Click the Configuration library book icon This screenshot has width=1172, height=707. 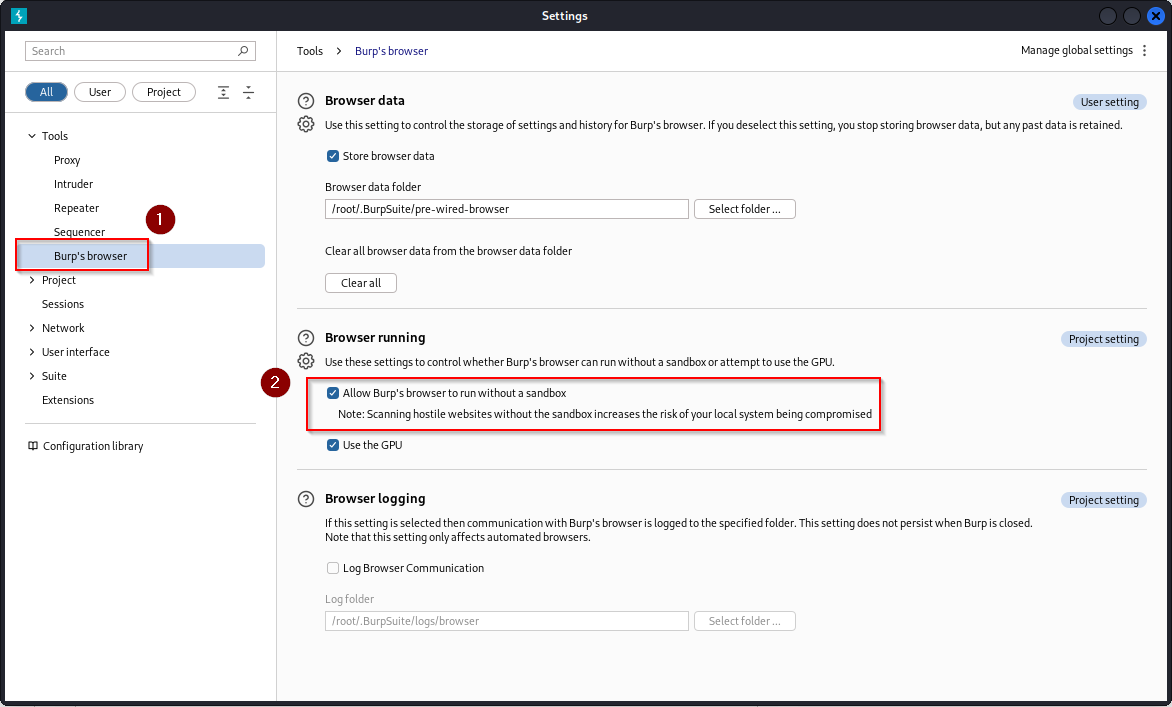(33, 446)
